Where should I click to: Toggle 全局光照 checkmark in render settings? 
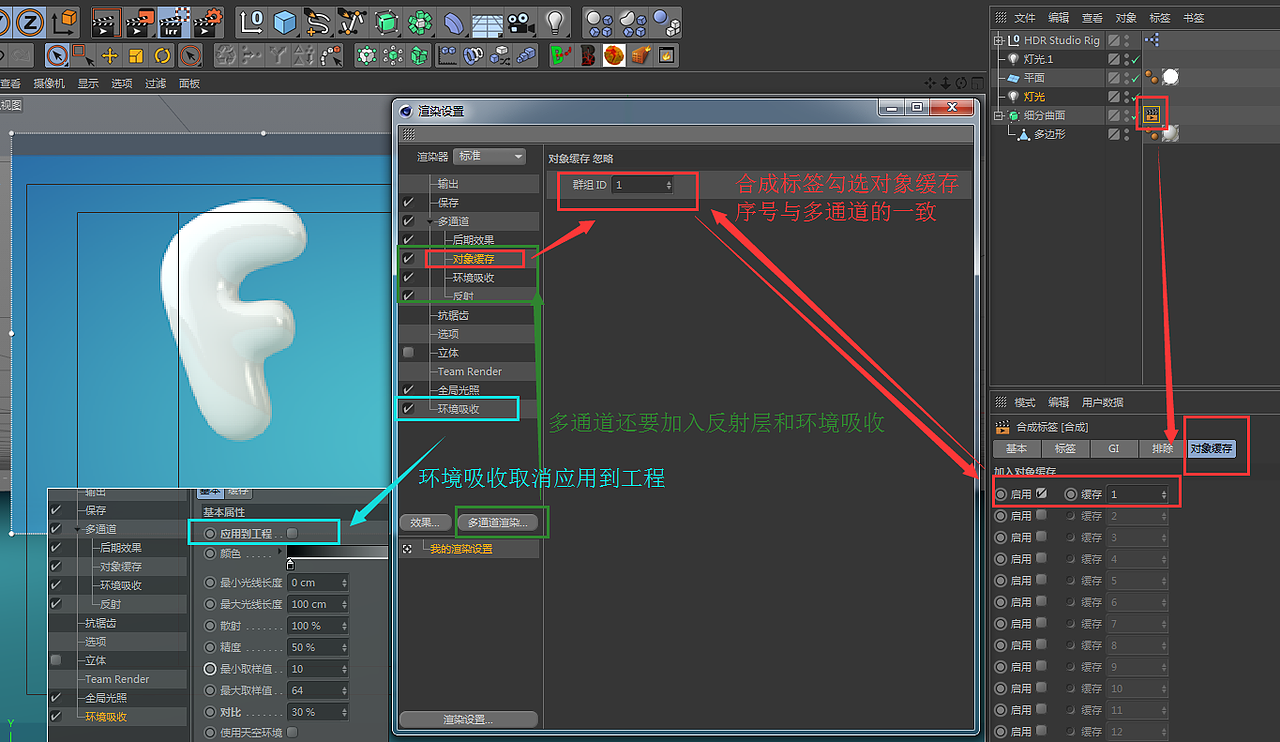click(x=408, y=390)
